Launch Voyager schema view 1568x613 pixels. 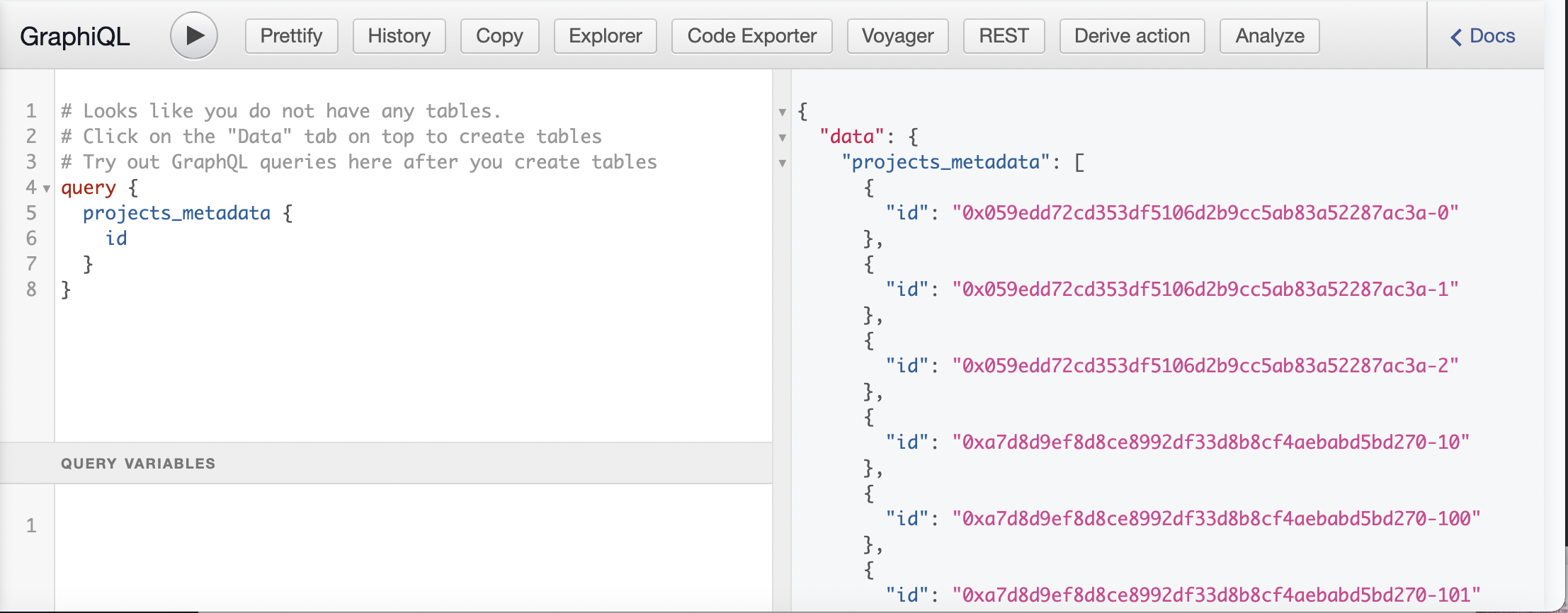[897, 36]
